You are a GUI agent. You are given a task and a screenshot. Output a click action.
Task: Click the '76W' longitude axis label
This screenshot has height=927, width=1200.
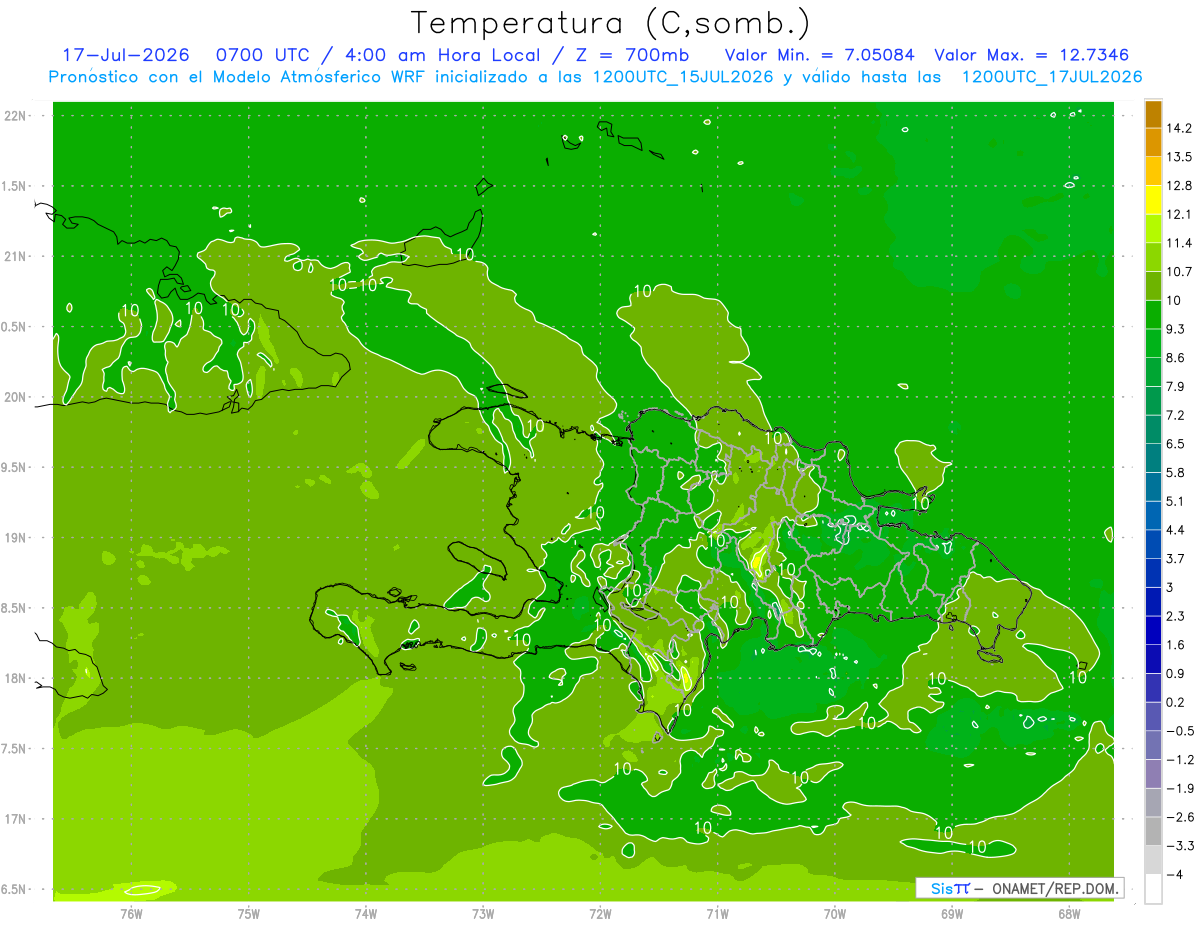tap(131, 914)
